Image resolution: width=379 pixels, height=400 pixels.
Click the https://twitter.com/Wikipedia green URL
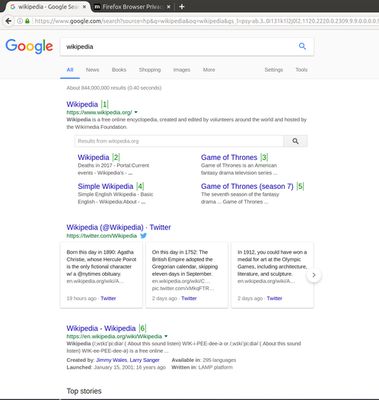[x=102, y=236]
